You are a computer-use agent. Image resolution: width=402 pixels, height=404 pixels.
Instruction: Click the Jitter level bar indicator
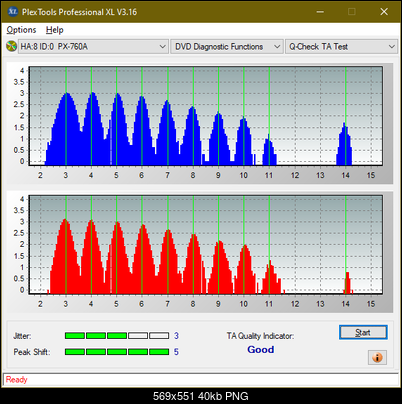point(117,336)
